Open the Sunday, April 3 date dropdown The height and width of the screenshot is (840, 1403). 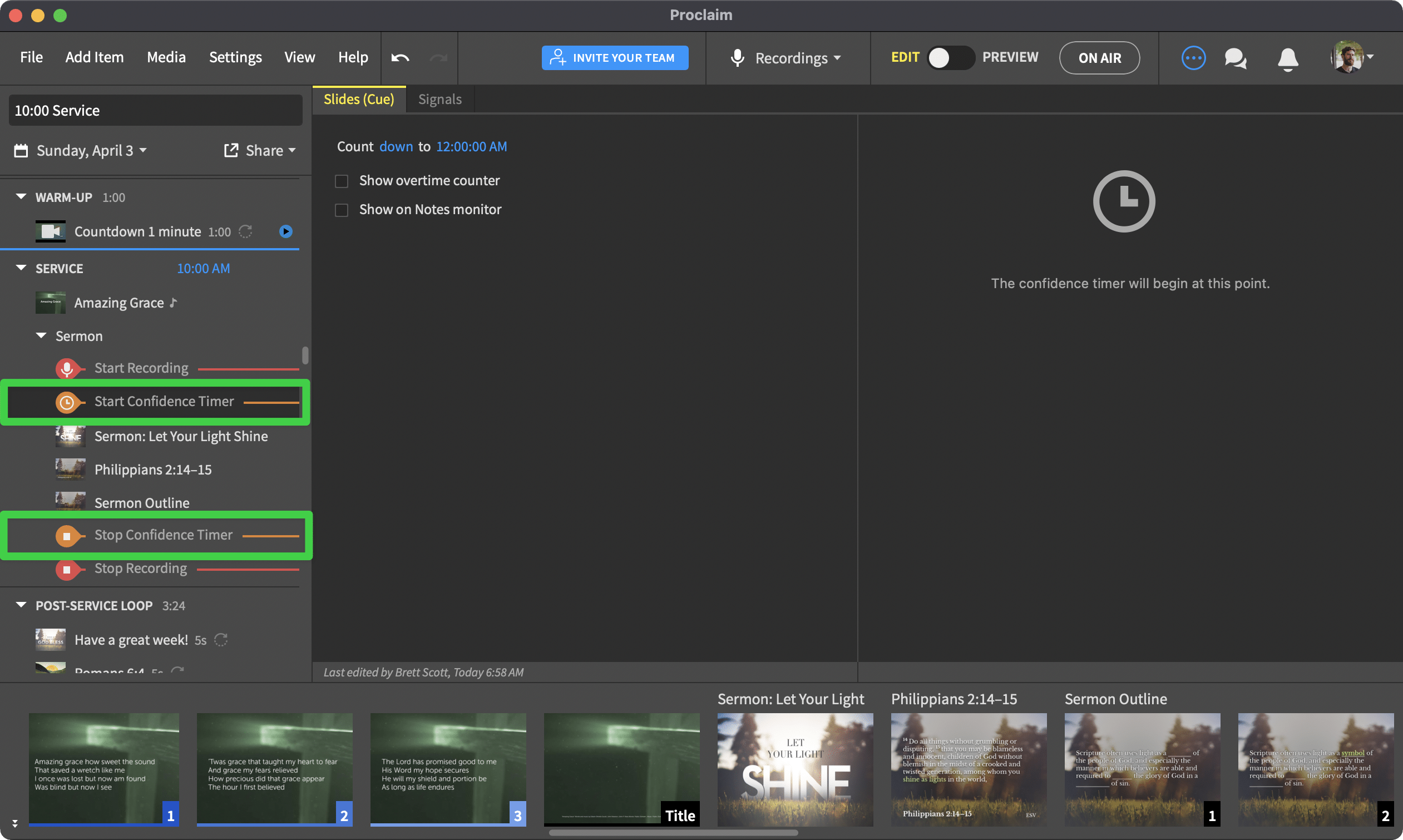pos(92,151)
